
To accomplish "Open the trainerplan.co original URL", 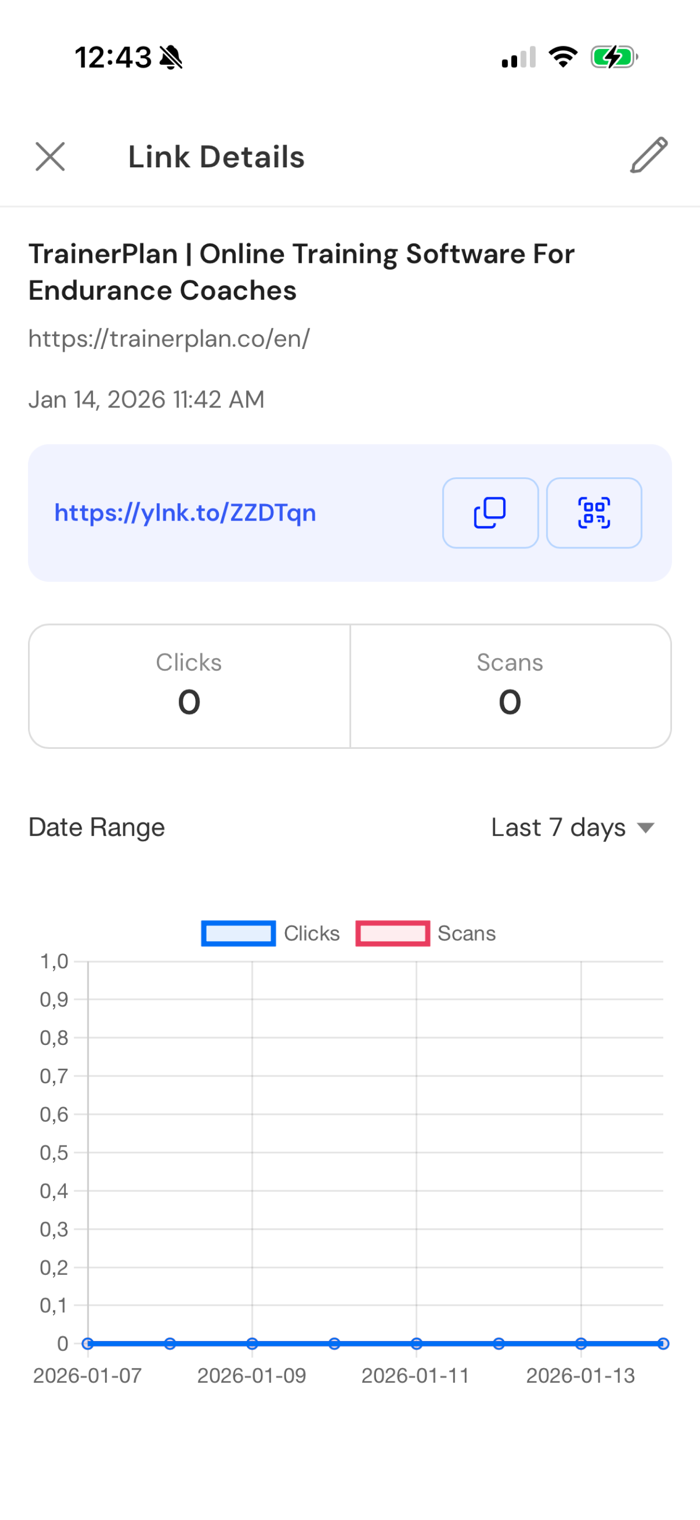I will [169, 339].
